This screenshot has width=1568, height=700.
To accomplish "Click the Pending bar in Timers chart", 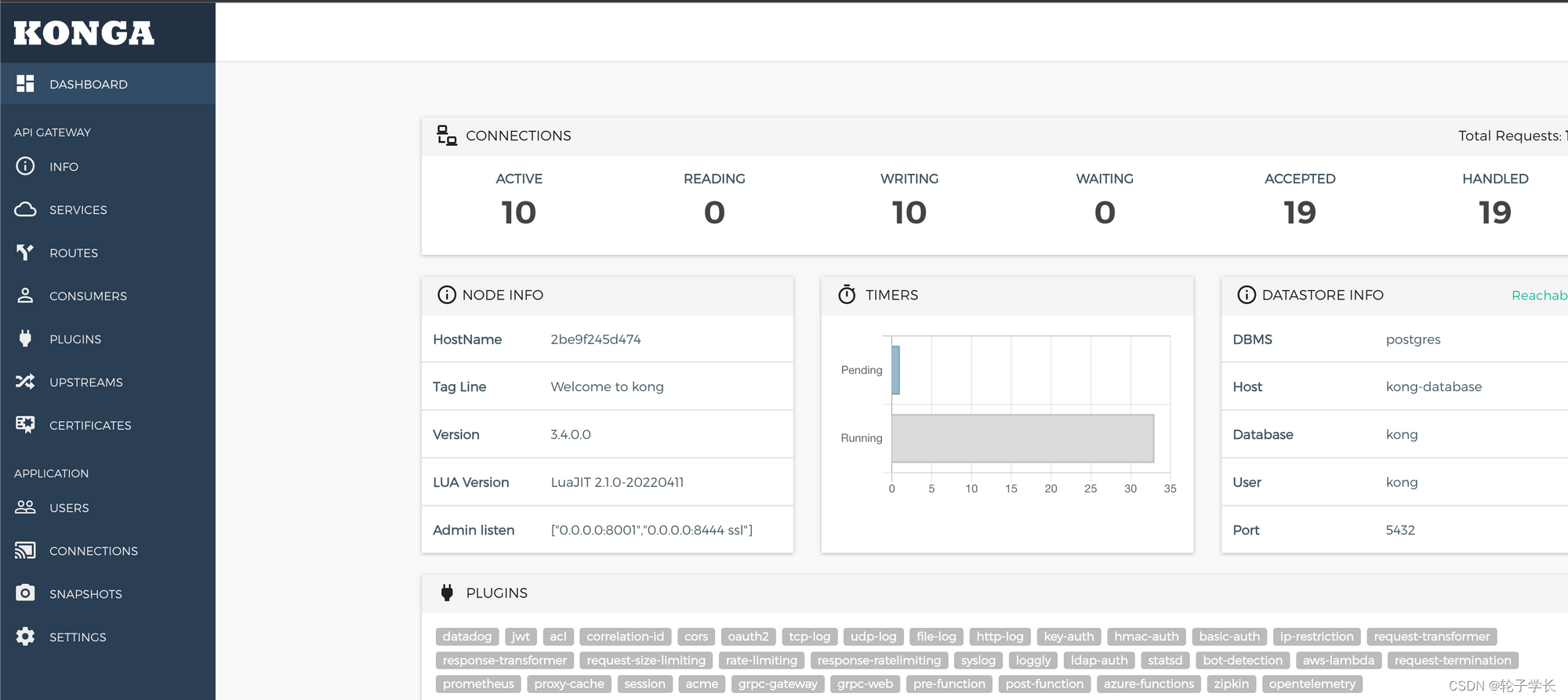I will [x=895, y=370].
